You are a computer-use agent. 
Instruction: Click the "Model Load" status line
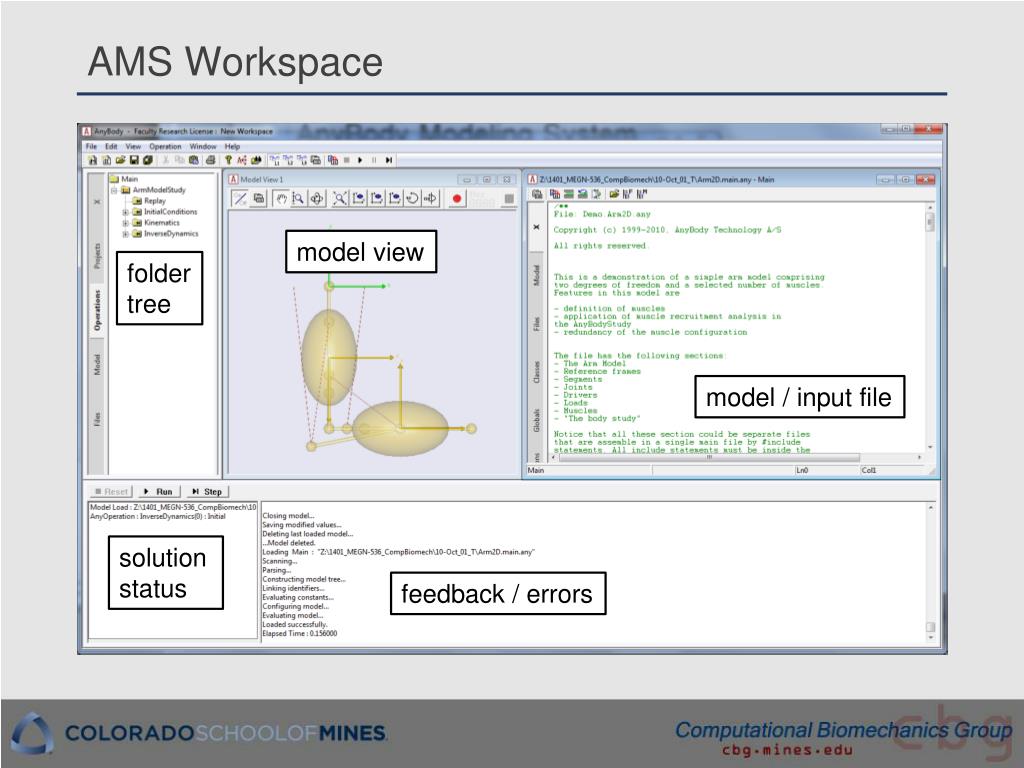click(173, 507)
